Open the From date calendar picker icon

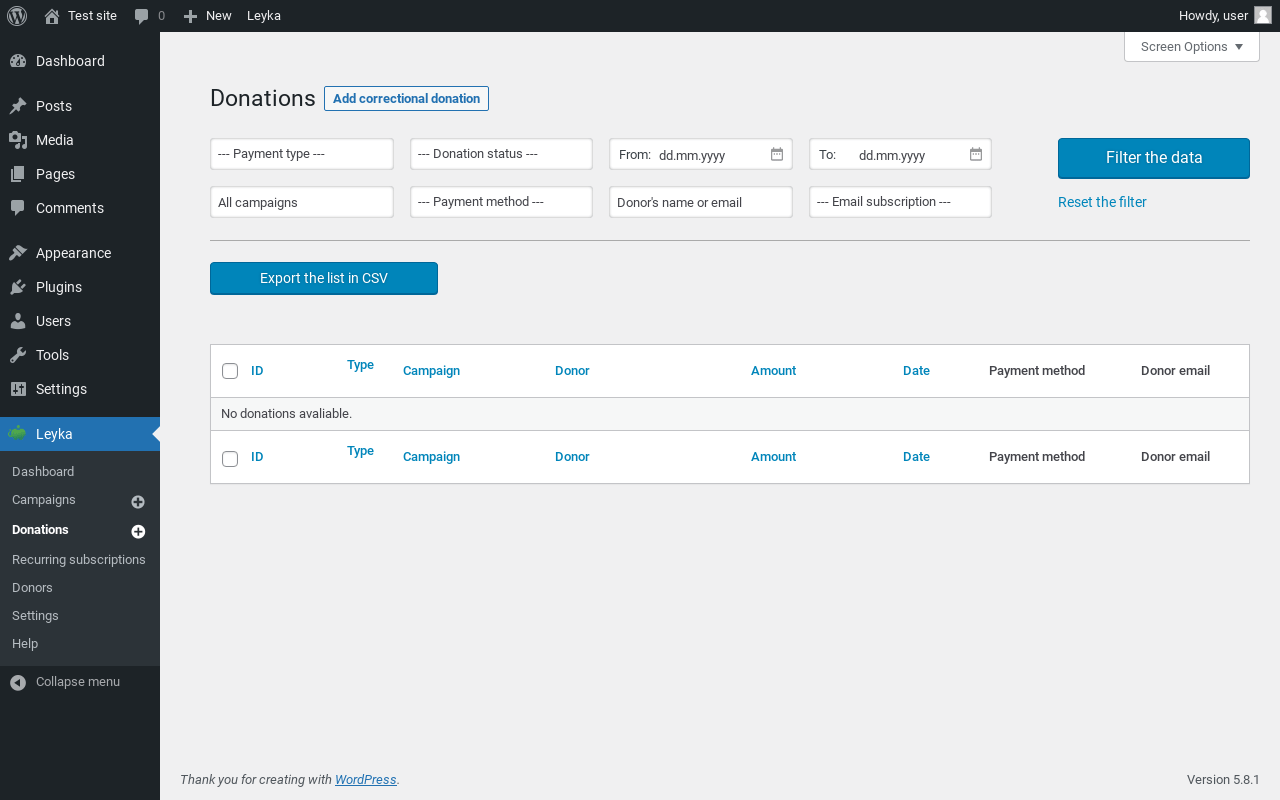click(777, 154)
